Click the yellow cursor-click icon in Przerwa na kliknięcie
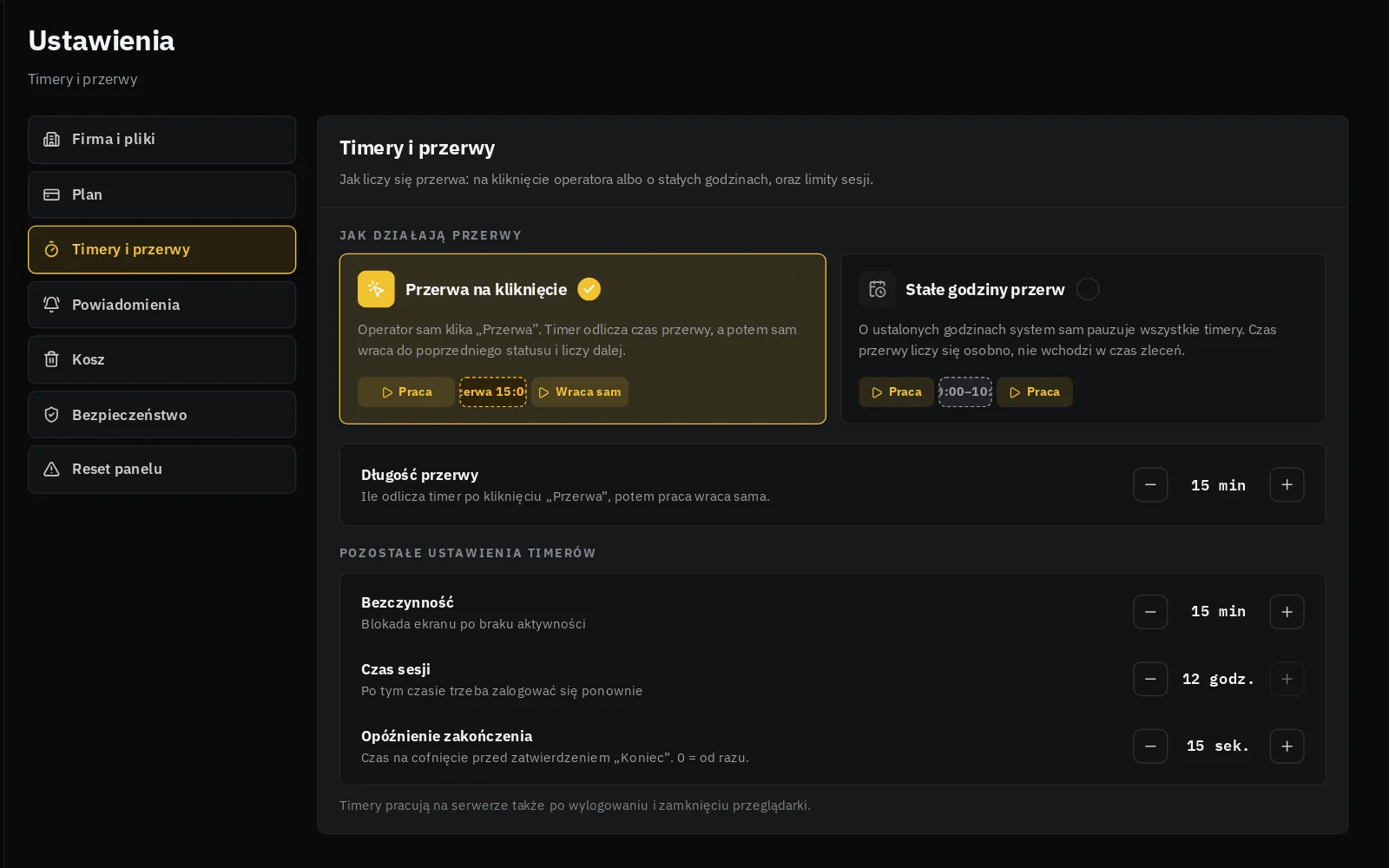Image resolution: width=1389 pixels, height=868 pixels. tap(376, 289)
